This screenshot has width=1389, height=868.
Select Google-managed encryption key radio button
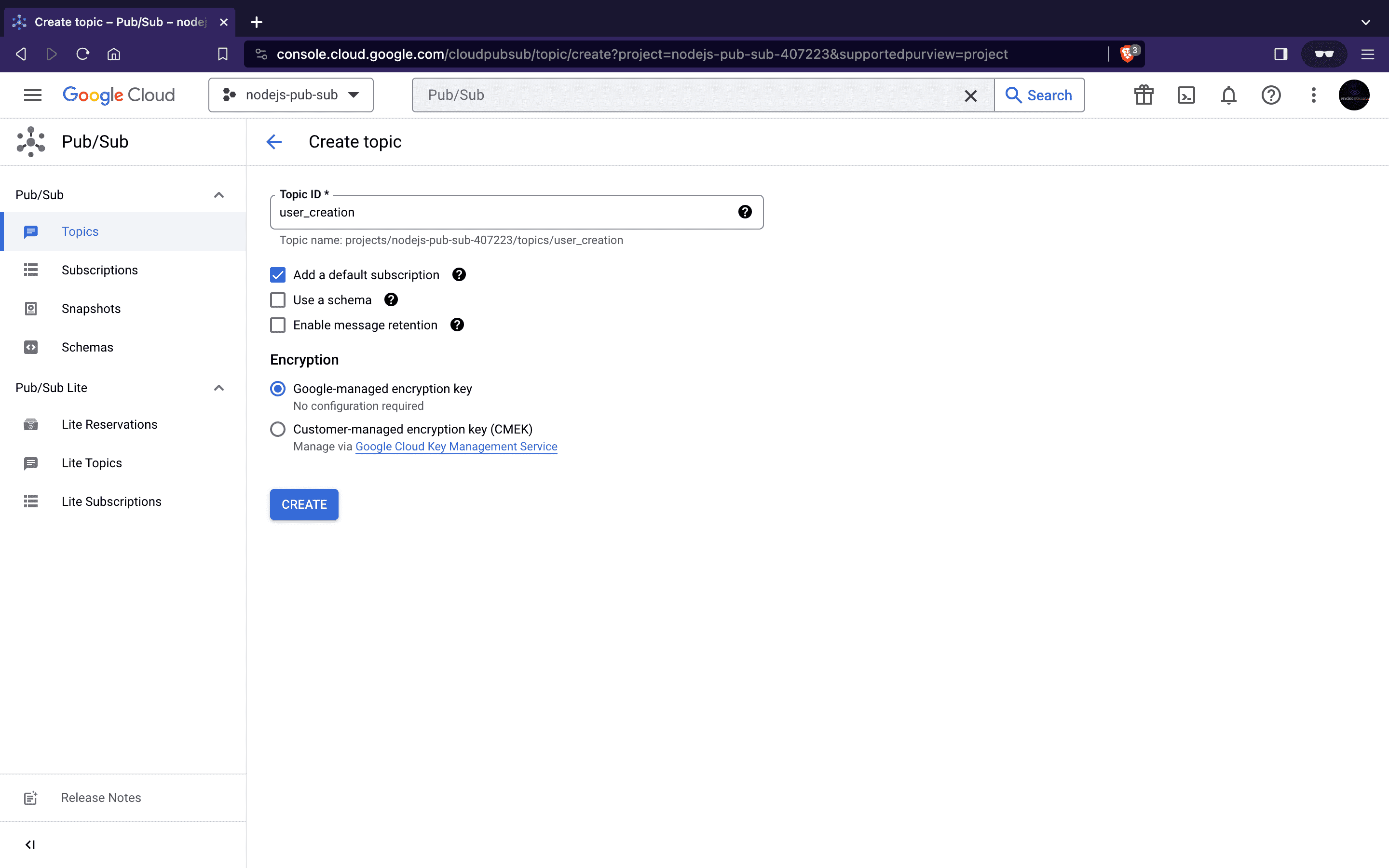(278, 389)
